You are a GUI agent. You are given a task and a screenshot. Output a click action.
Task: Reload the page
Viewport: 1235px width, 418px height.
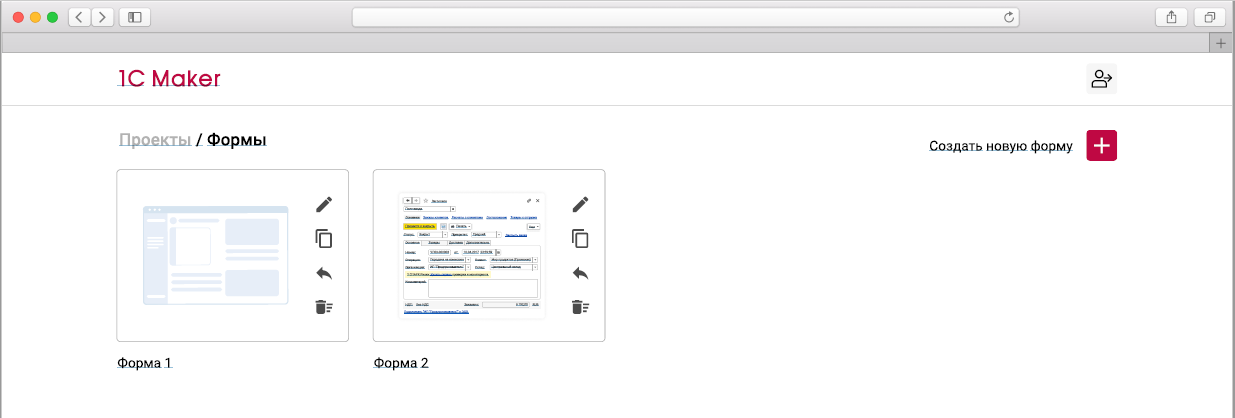1009,17
